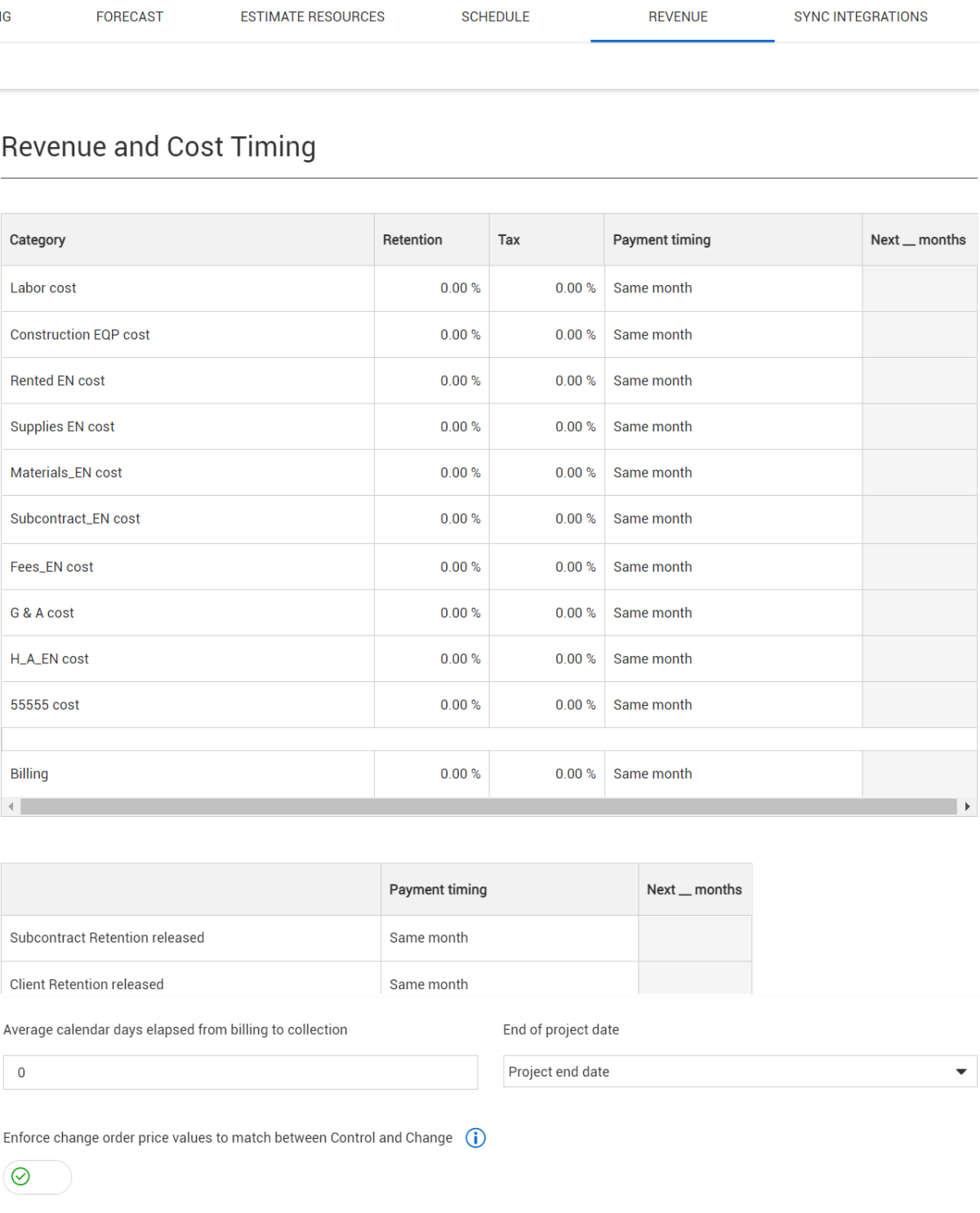Open Payment timing for Labor cost row
The height and width of the screenshot is (1213, 980).
click(x=732, y=288)
